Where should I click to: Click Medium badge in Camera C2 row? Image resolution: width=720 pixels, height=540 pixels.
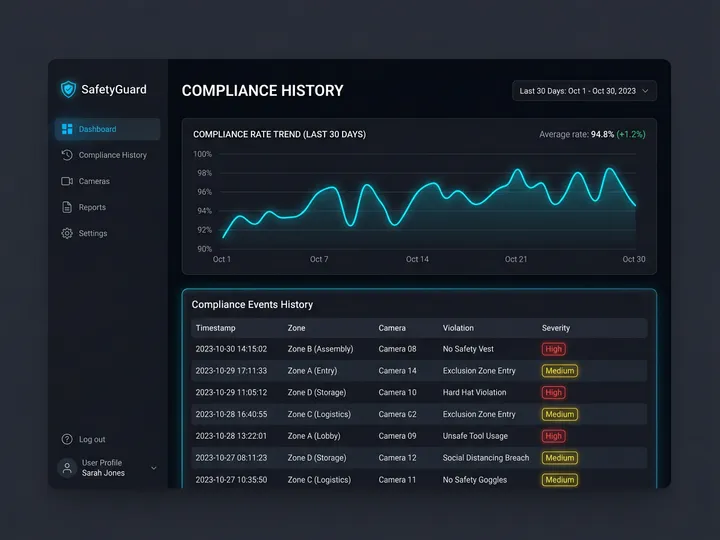pos(559,414)
